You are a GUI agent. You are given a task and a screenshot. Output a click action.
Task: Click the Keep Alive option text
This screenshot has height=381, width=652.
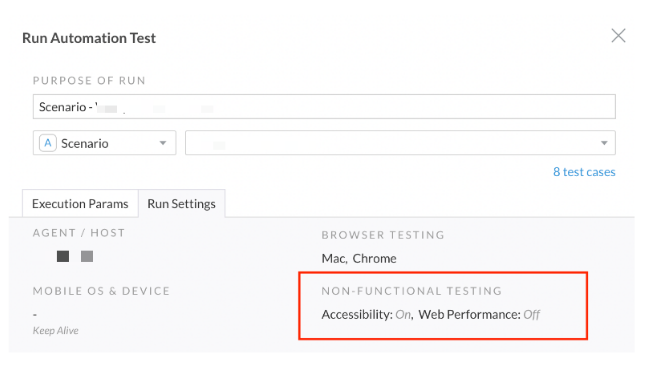coord(56,331)
